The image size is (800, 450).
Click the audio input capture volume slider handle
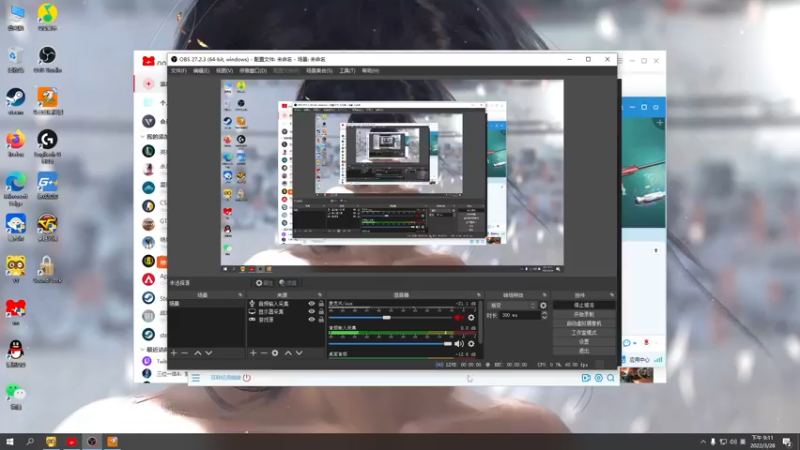[x=447, y=344]
